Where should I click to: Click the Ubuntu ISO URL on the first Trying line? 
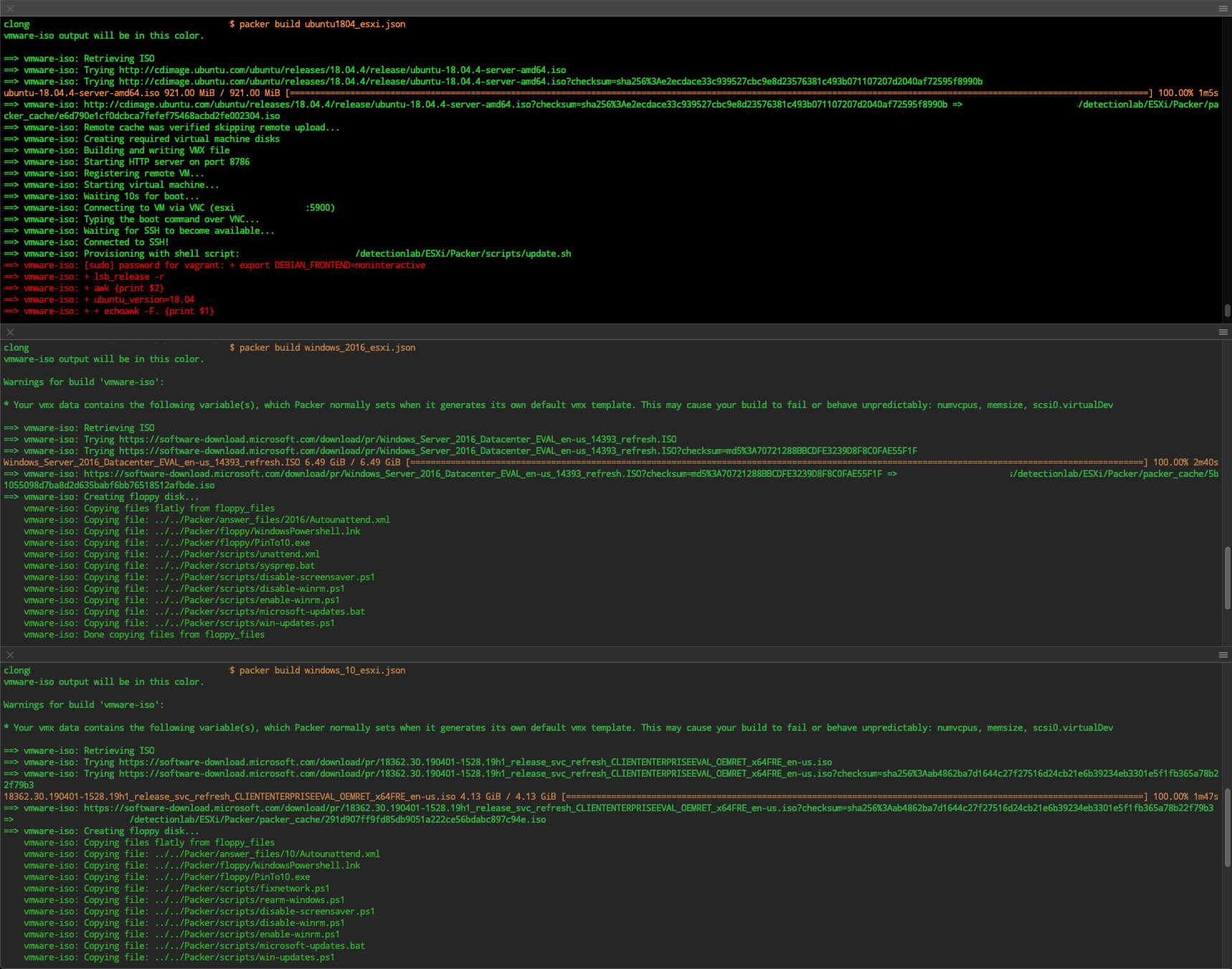[342, 70]
